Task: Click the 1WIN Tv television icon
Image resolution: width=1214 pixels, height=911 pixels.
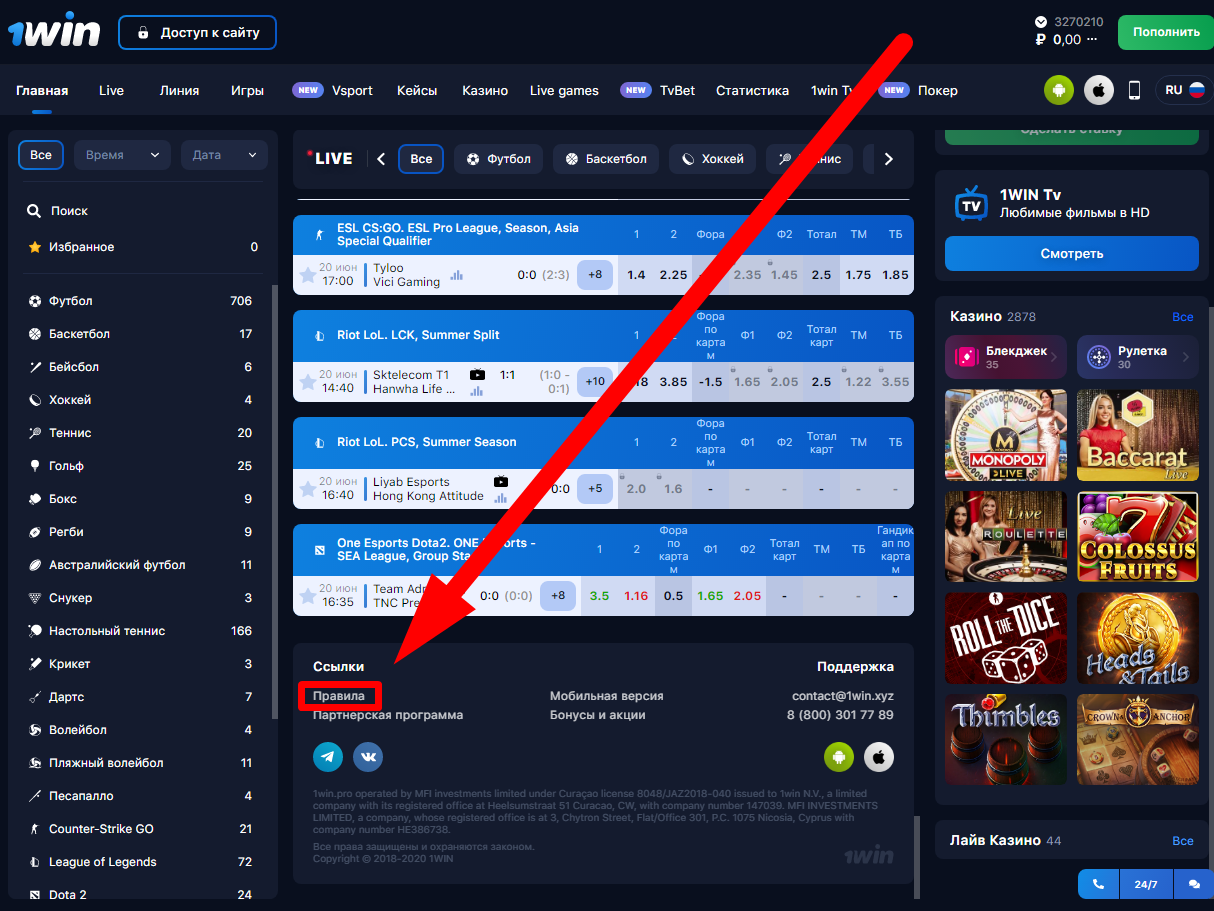Action: pos(971,202)
